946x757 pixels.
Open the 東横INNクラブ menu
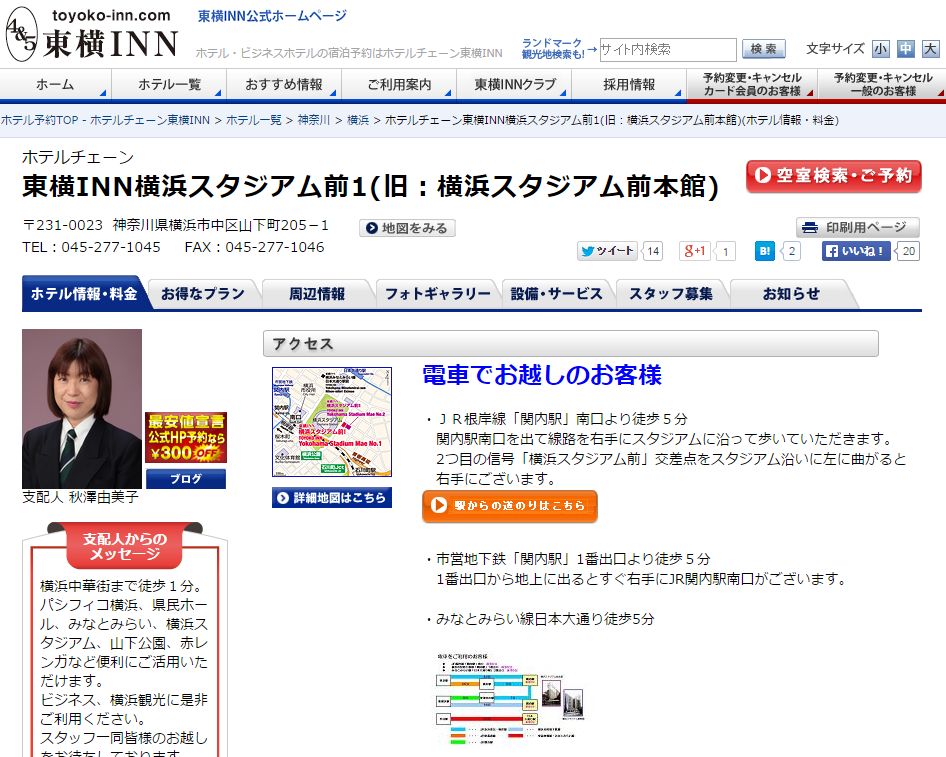[x=514, y=84]
